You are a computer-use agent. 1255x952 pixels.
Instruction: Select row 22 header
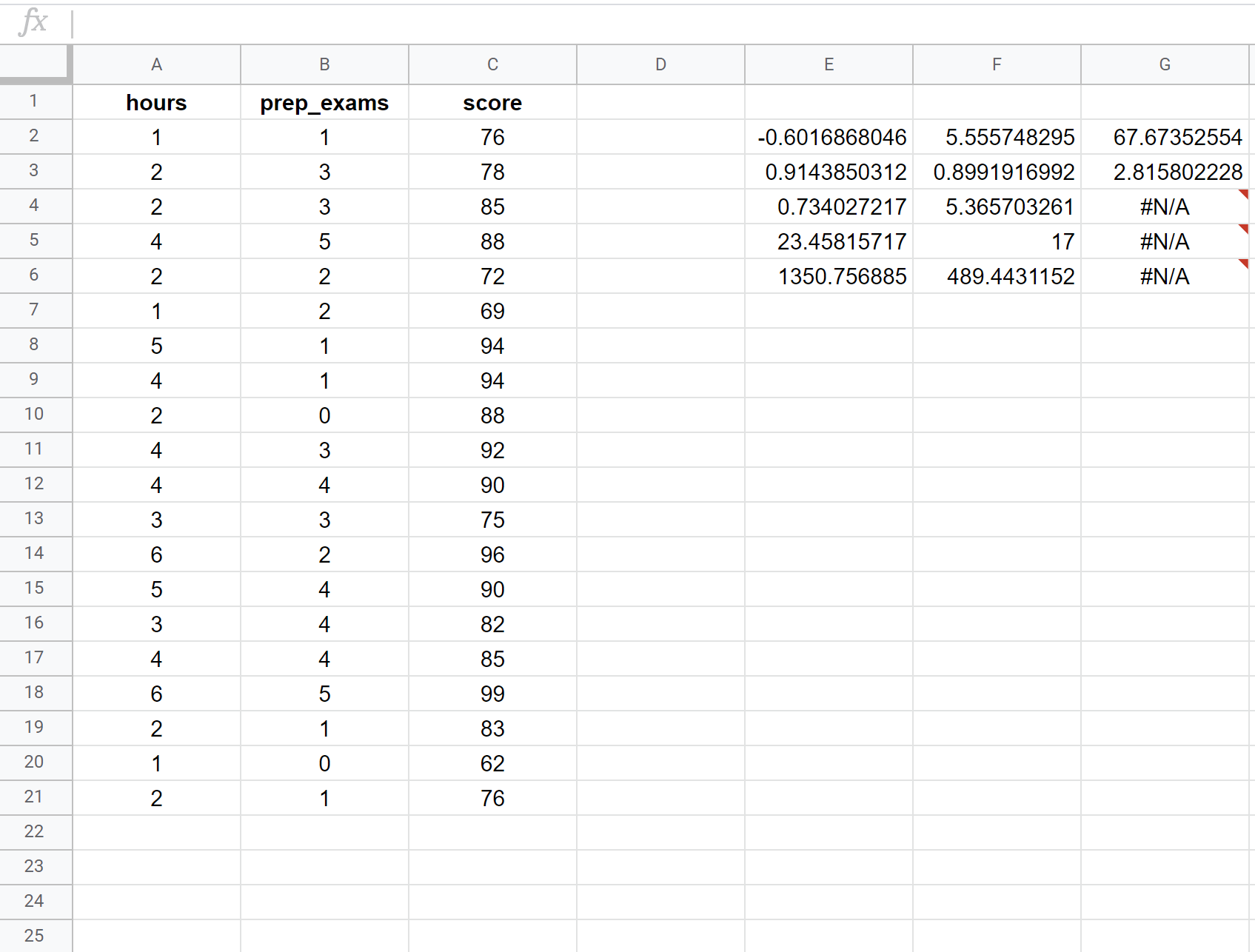(36, 833)
